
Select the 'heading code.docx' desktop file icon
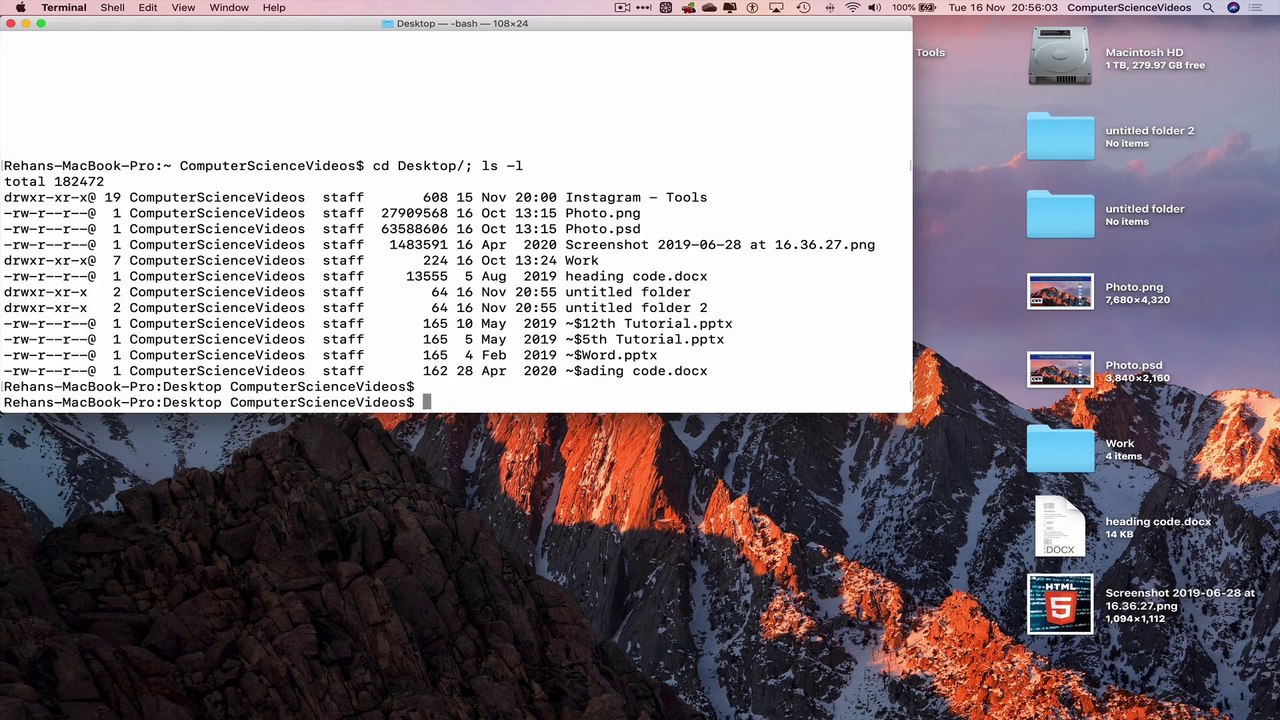[1060, 527]
